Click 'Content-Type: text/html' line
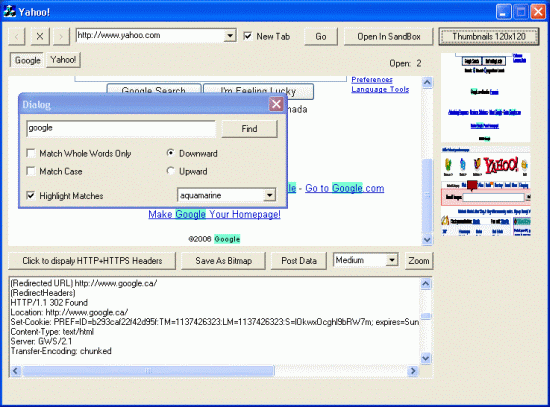This screenshot has width=550, height=407. tap(52, 332)
